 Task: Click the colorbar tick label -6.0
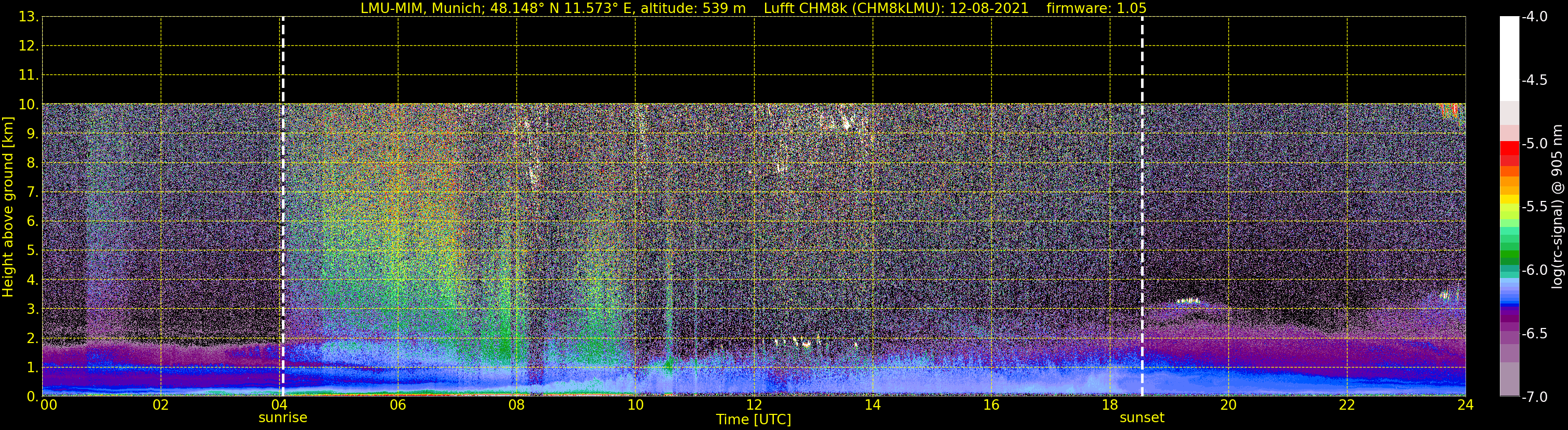(x=1534, y=270)
